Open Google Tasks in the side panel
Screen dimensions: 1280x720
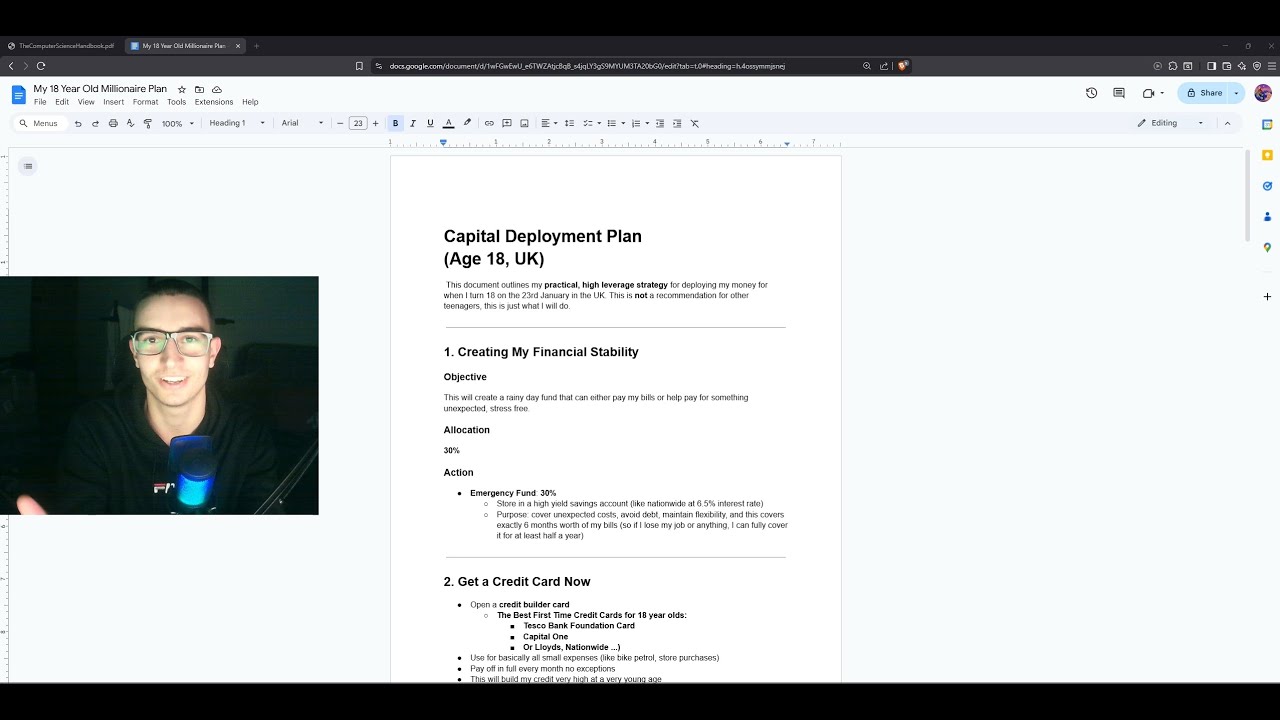pyautogui.click(x=1267, y=186)
